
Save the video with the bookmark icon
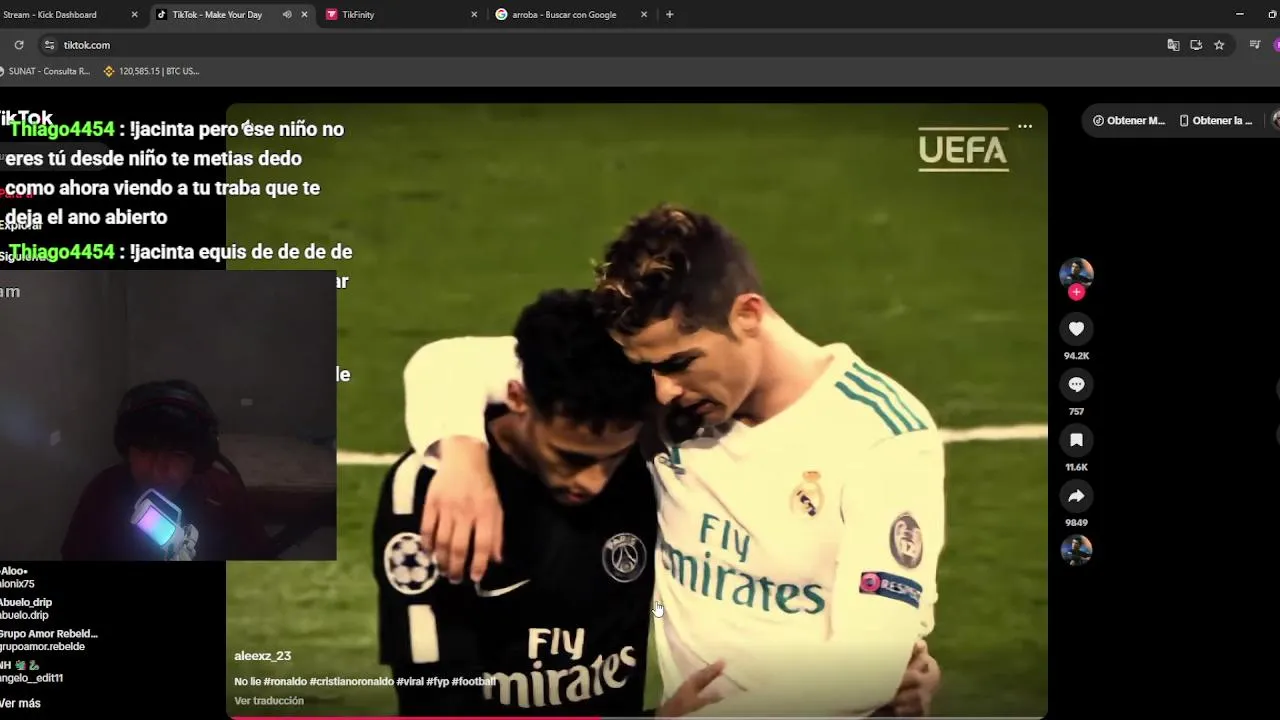pos(1076,440)
